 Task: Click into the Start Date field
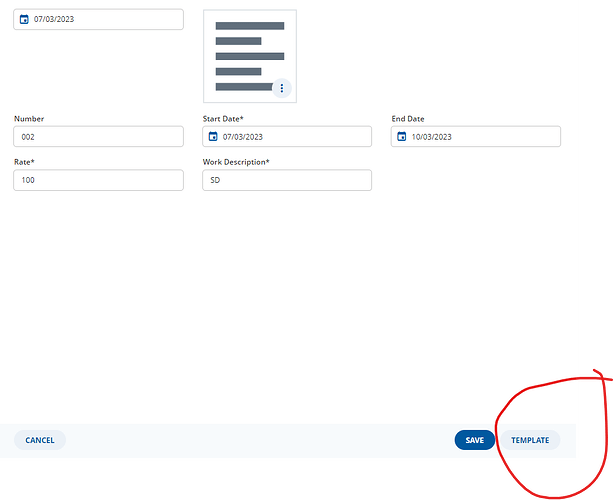coord(287,136)
